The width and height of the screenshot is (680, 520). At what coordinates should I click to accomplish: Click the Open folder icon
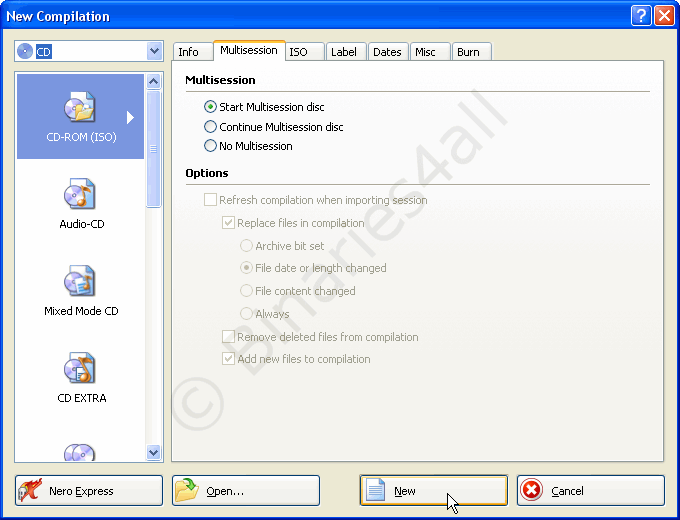[188, 491]
